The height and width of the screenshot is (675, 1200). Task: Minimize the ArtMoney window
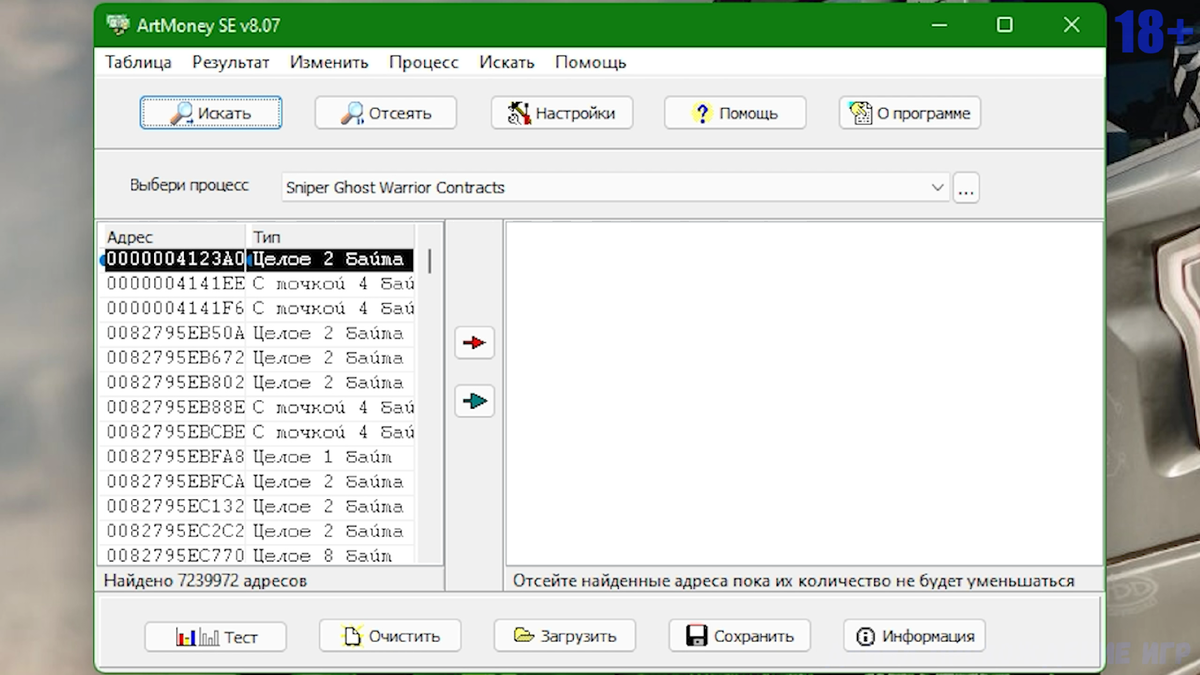point(940,25)
